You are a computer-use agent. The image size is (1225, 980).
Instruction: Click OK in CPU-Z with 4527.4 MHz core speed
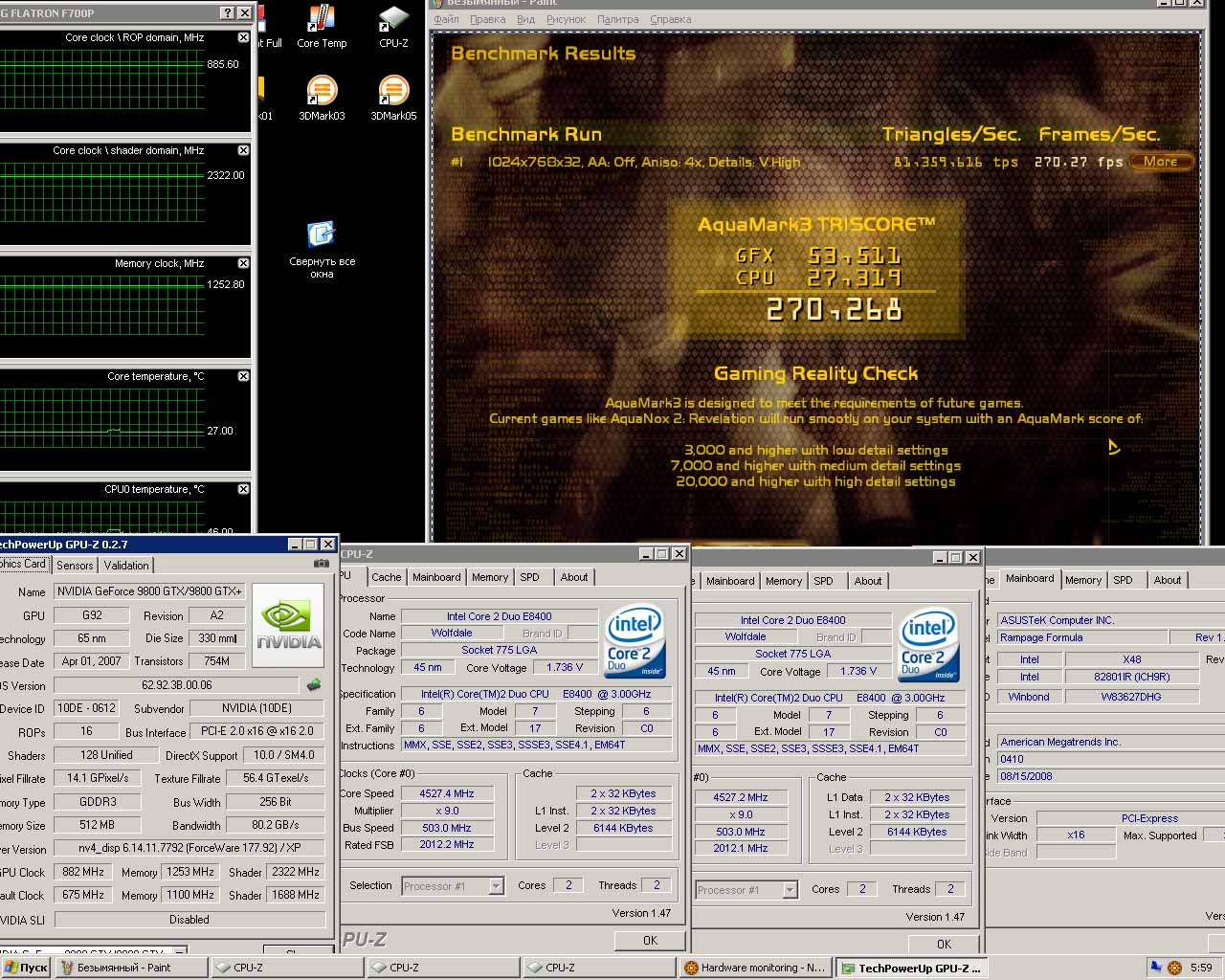tap(650, 940)
